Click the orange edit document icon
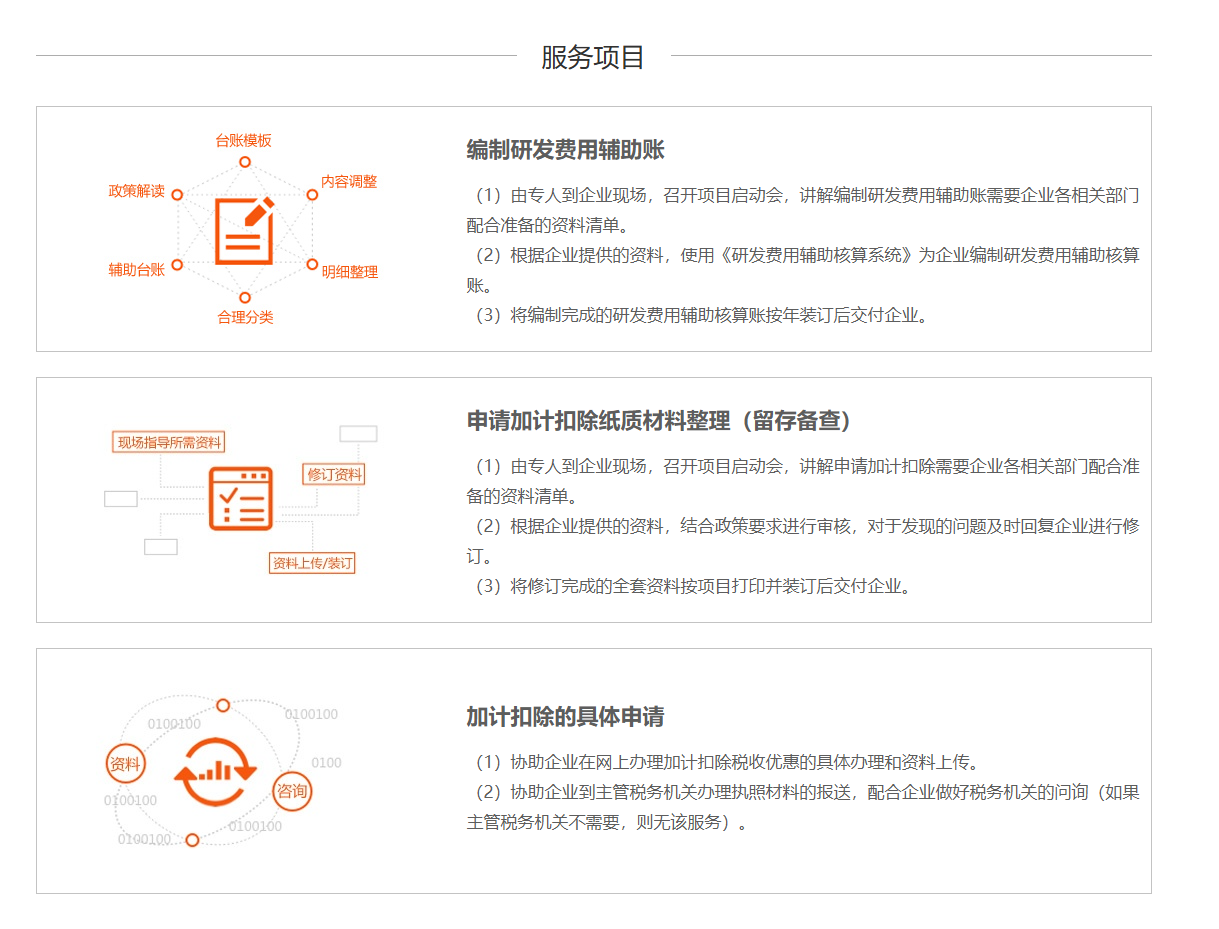 tap(244, 231)
